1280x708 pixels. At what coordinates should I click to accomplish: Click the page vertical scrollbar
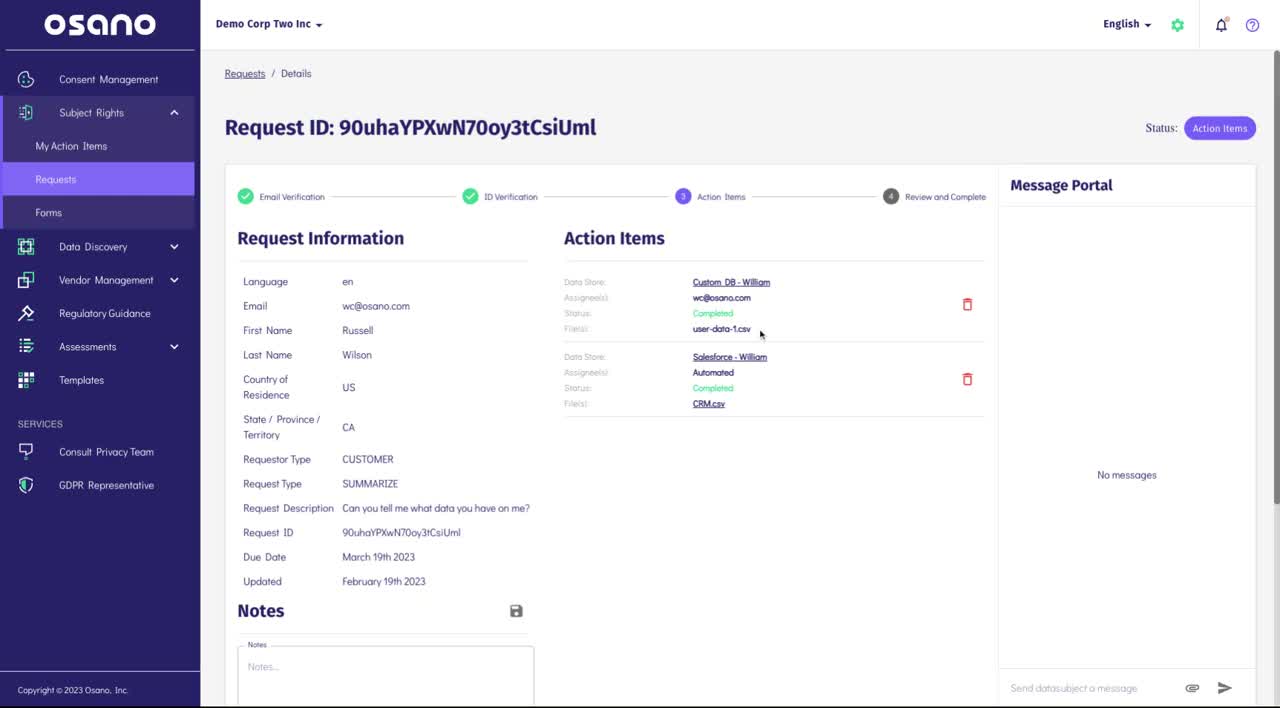[1275, 275]
